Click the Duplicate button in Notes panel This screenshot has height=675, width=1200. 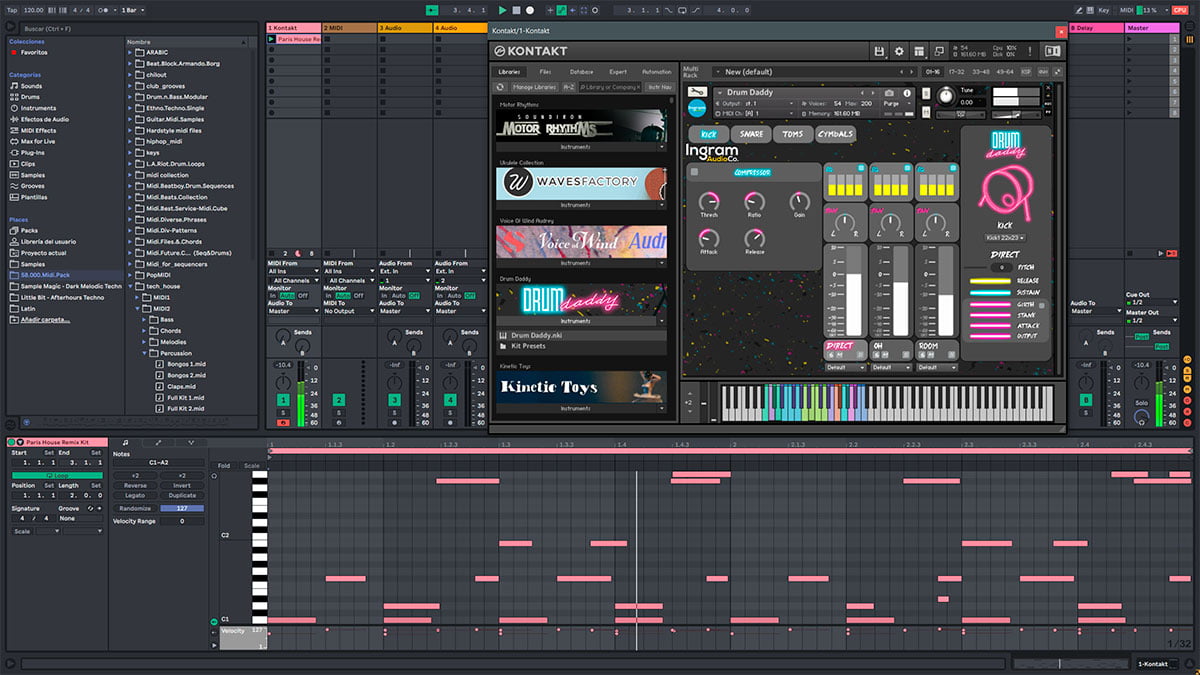coord(182,495)
